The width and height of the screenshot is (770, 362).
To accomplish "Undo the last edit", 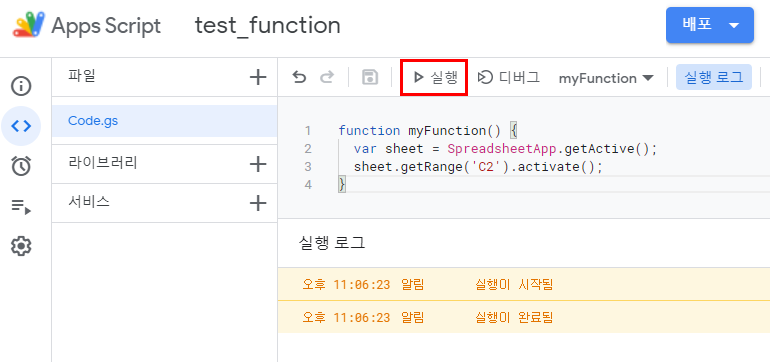I will tap(299, 78).
